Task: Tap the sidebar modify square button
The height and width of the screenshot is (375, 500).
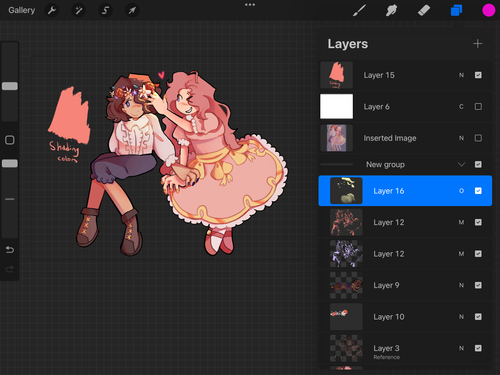Action: point(10,140)
